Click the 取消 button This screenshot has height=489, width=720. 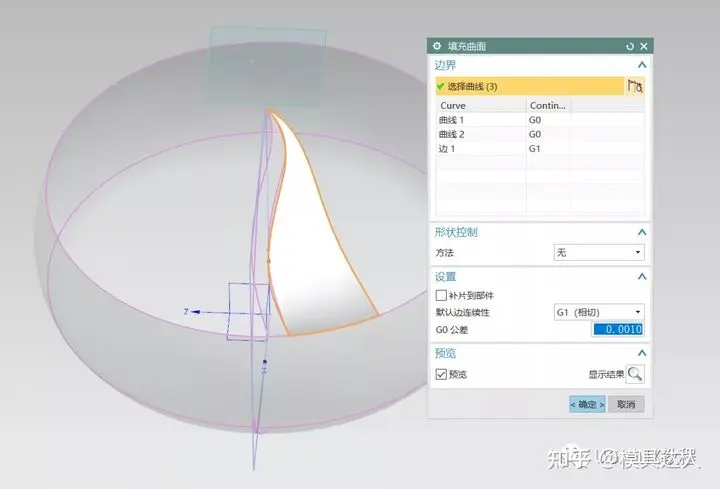click(x=626, y=404)
